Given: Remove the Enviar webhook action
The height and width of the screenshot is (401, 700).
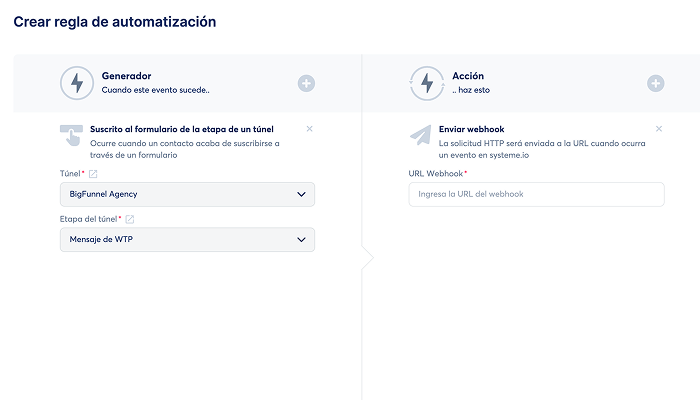Looking at the screenshot, I should coord(658,128).
